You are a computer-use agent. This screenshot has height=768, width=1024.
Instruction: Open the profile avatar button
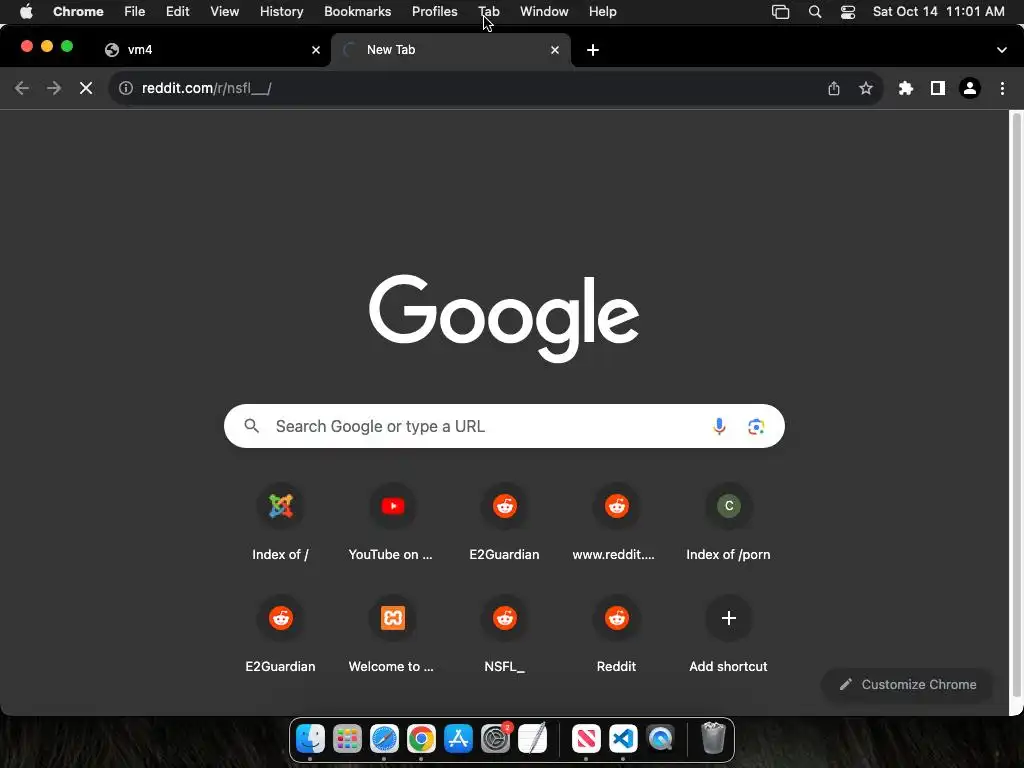click(970, 88)
